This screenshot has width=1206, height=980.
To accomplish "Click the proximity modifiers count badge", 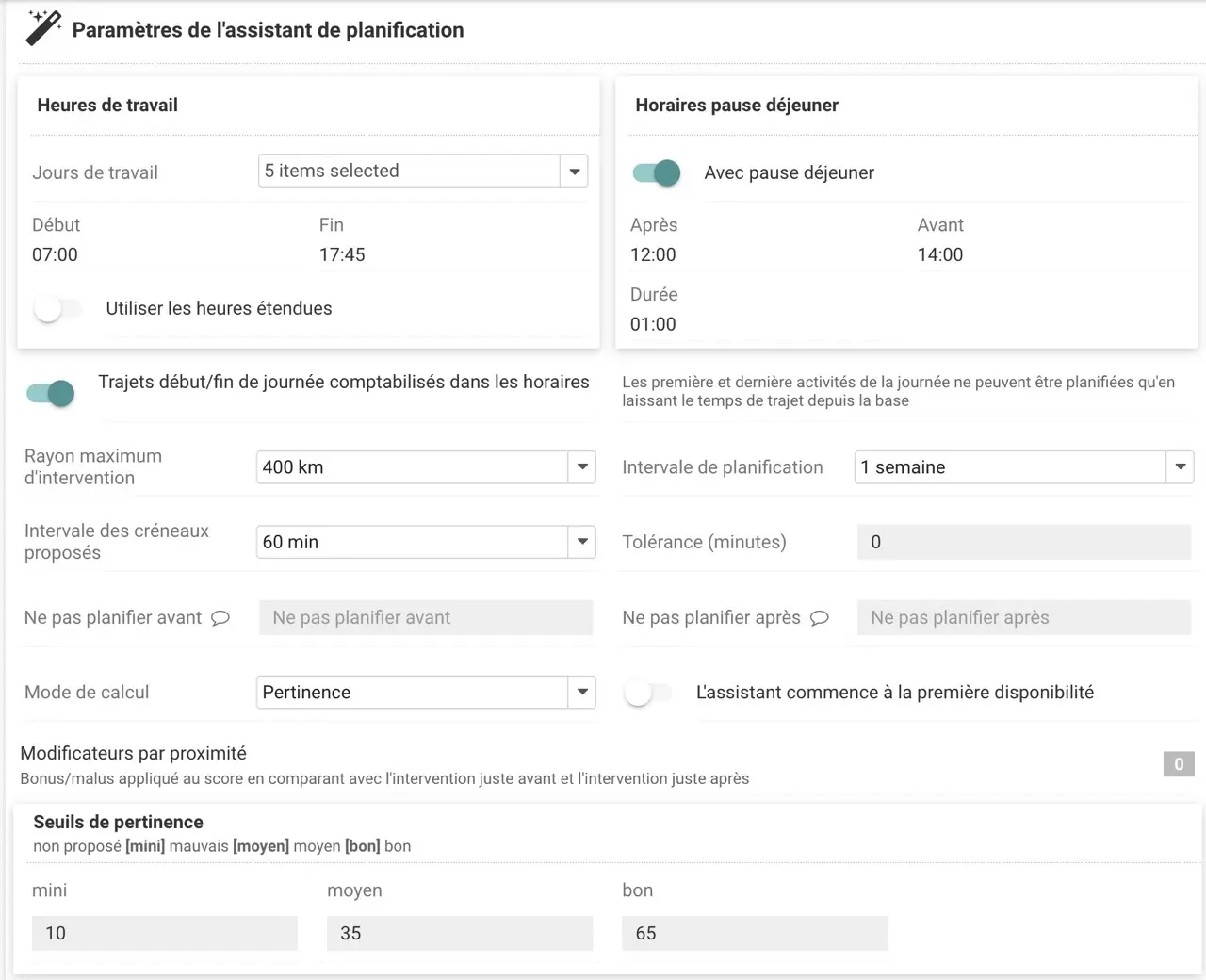I will tap(1178, 764).
